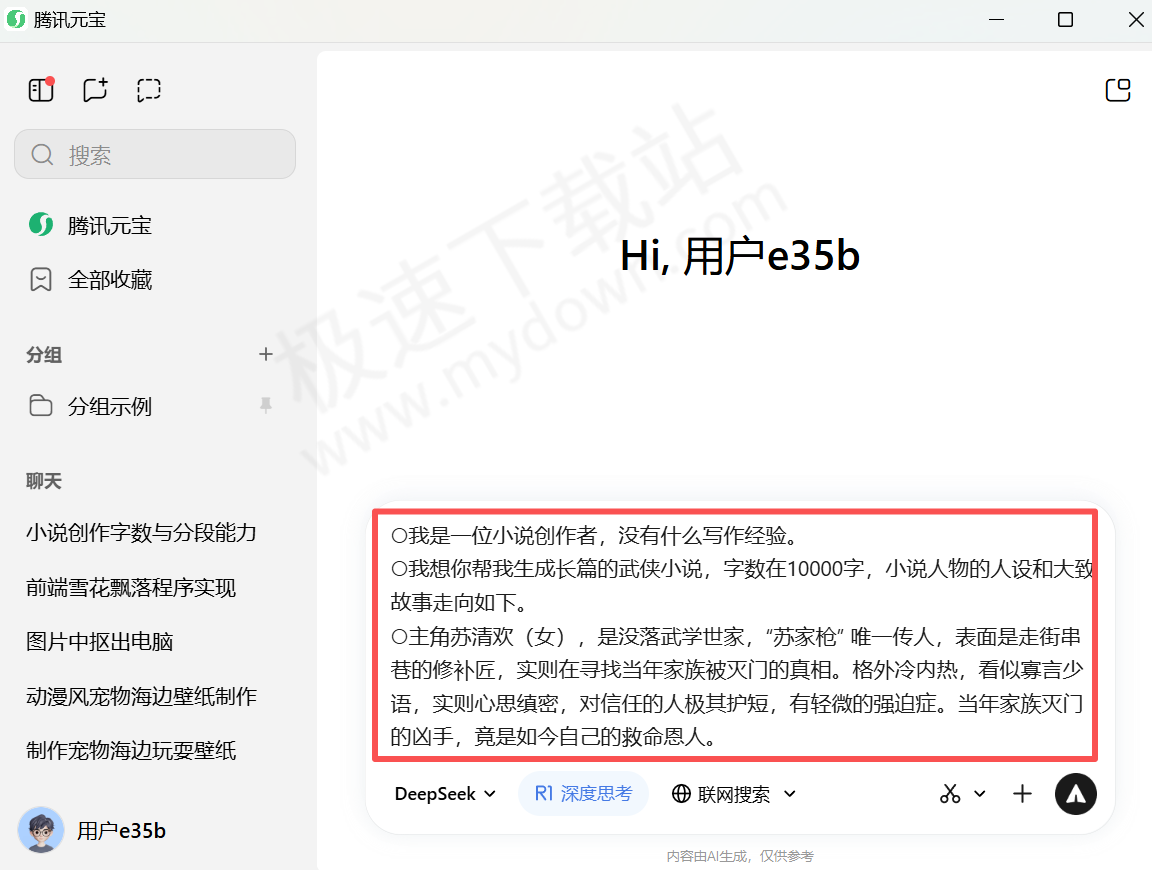Add a new group with plus icon
1152x870 pixels.
pos(266,354)
